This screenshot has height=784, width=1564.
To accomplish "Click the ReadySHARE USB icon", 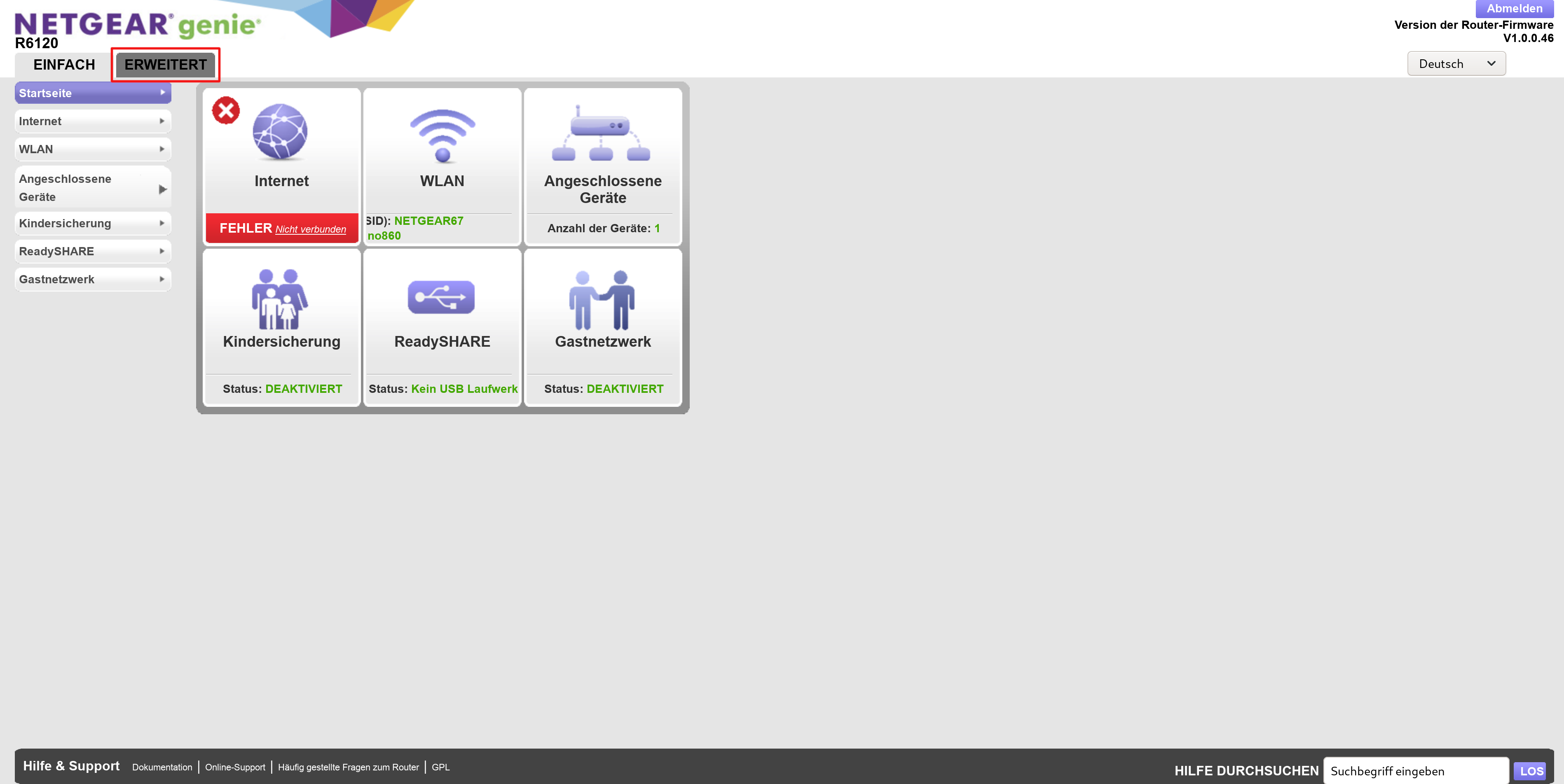I will pos(441,297).
